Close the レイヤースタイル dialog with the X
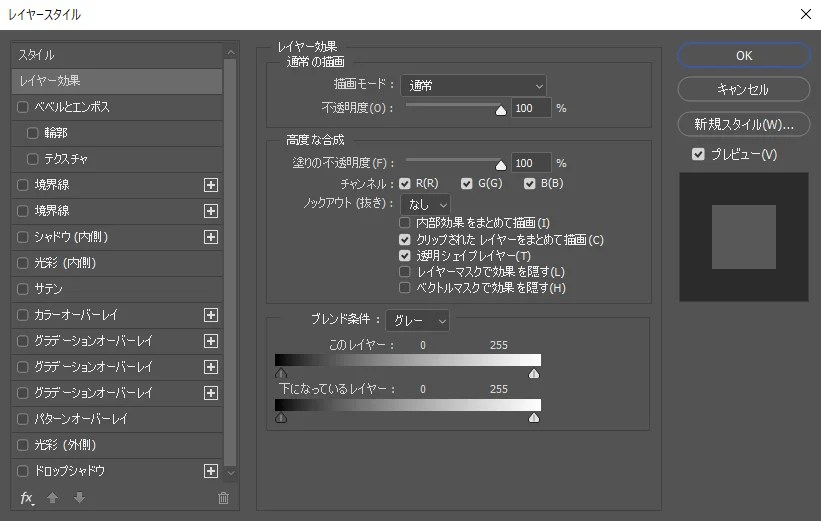The width and height of the screenshot is (821, 521). coord(806,14)
